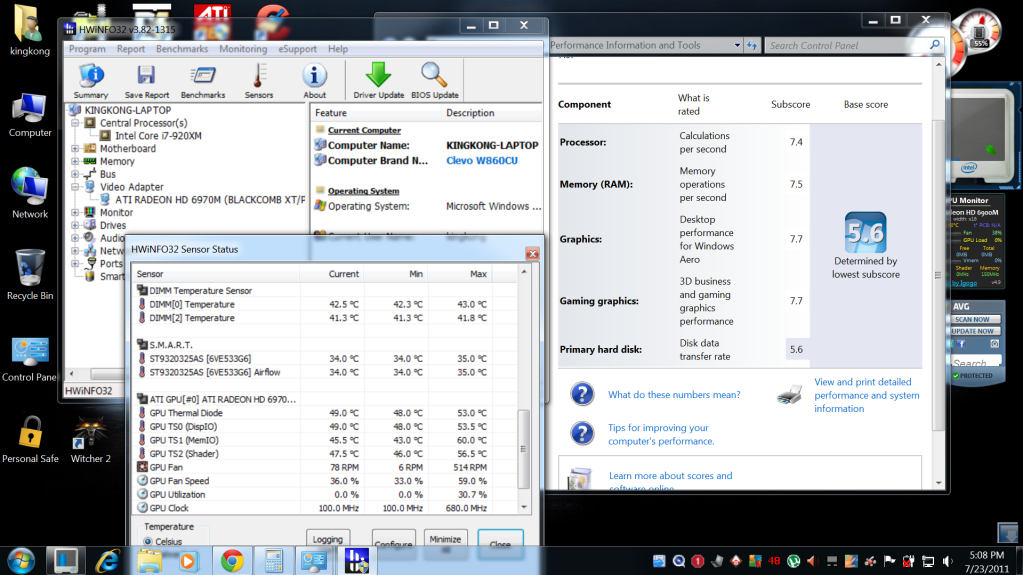Open the Recycle Bin desktop icon
This screenshot has width=1023, height=575.
pyautogui.click(x=29, y=275)
